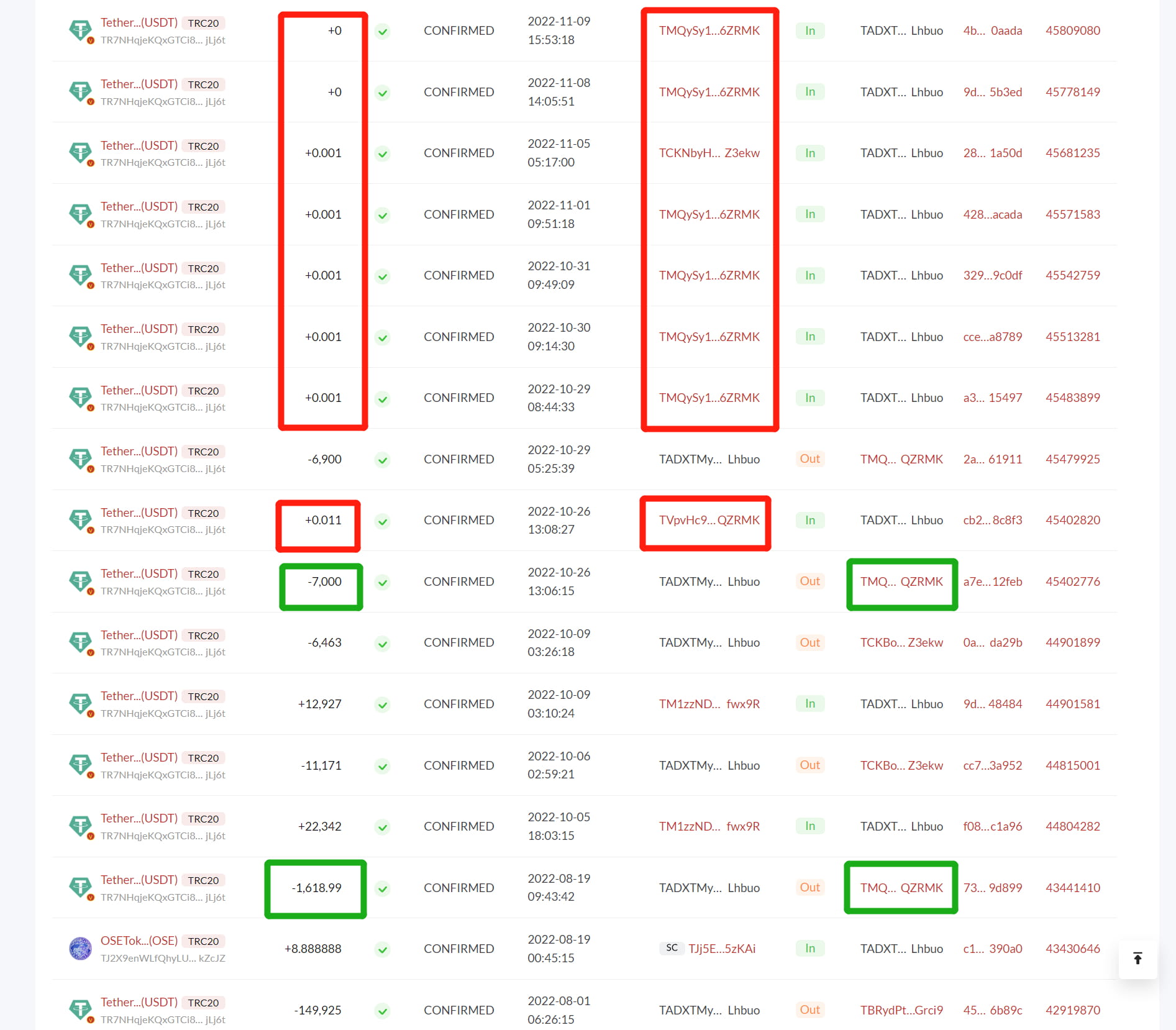This screenshot has height=1030, width=1176.
Task: Open recipient TCKBo... Z3ekw in -6,463 row
Action: (x=901, y=642)
